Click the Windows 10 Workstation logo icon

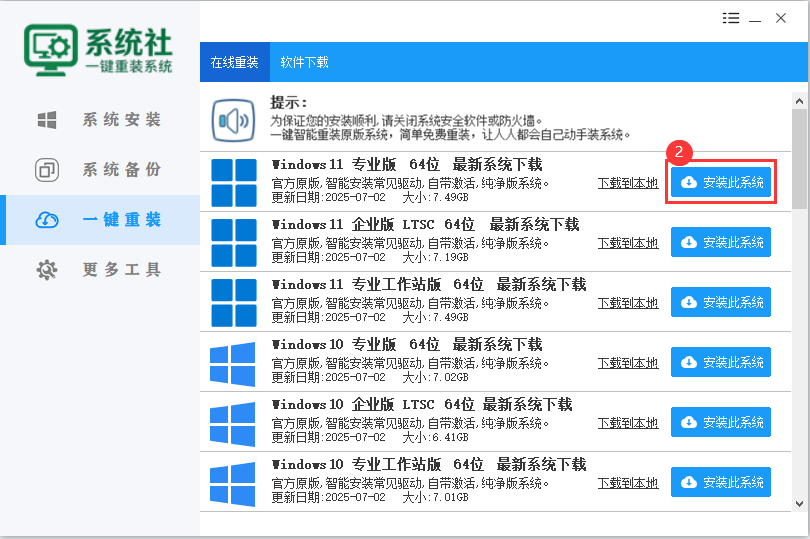(233, 483)
